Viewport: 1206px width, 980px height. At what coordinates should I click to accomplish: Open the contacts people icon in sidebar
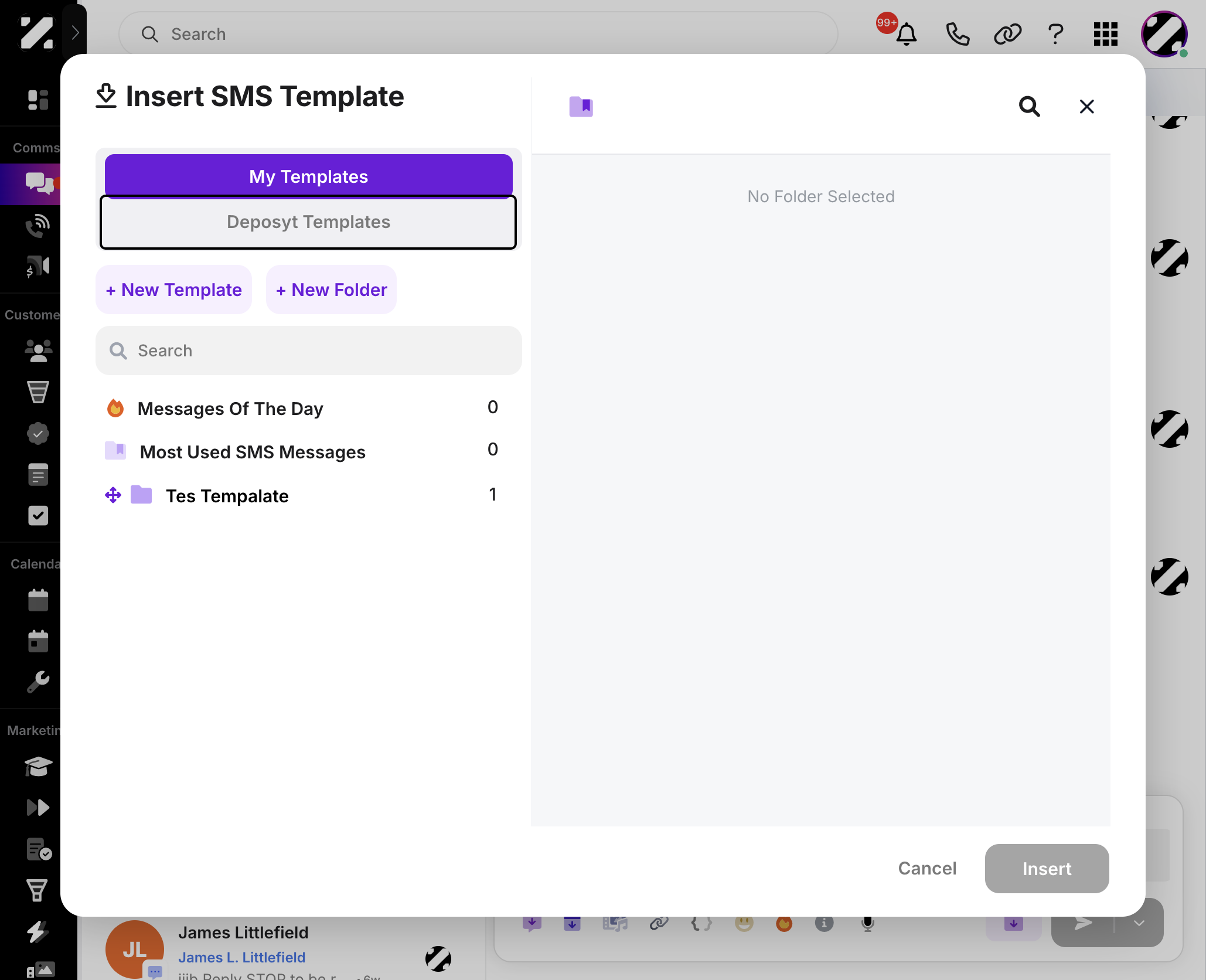click(x=38, y=351)
